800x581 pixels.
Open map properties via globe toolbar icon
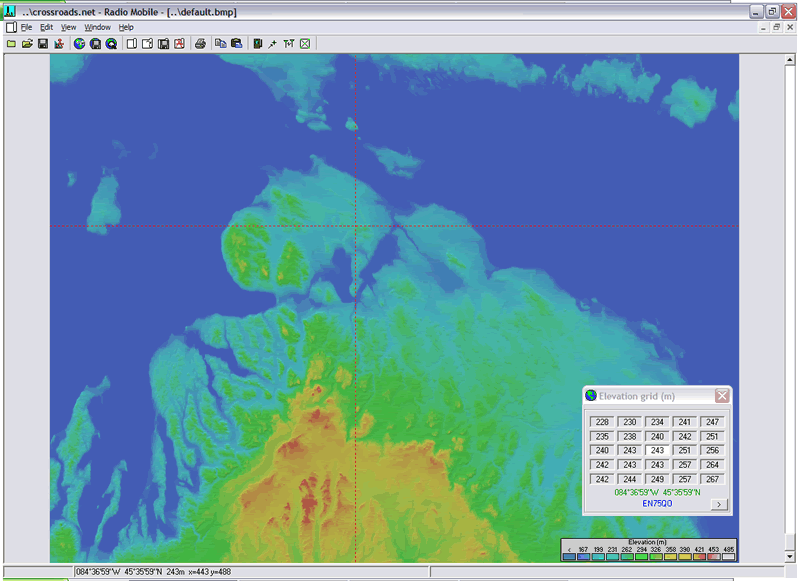click(x=79, y=44)
